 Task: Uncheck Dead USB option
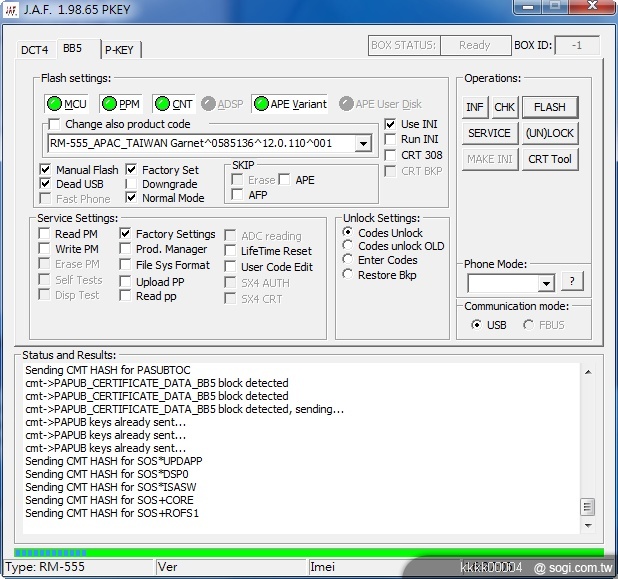tap(45, 184)
